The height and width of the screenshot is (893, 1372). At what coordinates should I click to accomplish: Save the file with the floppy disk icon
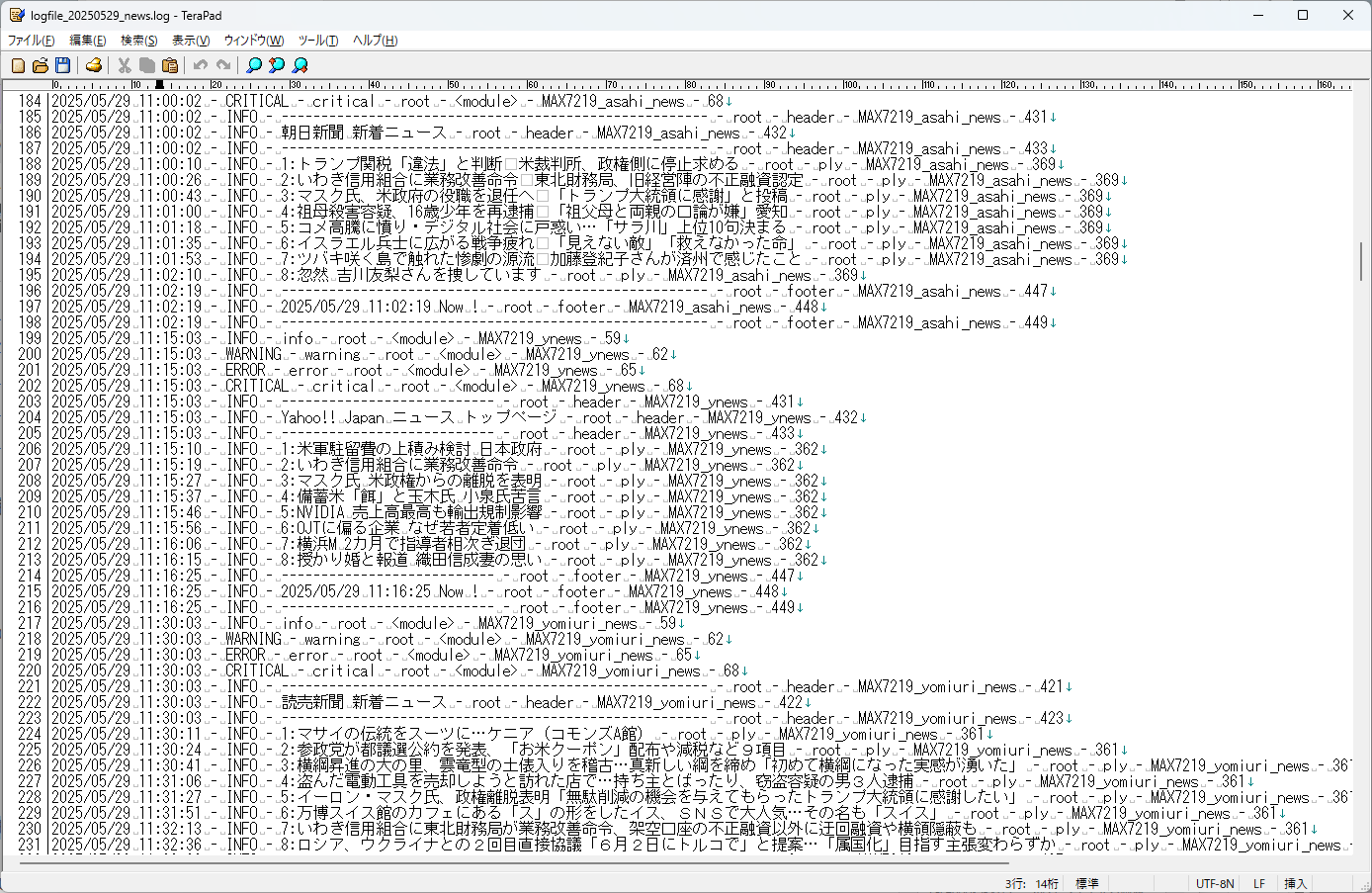[63, 65]
